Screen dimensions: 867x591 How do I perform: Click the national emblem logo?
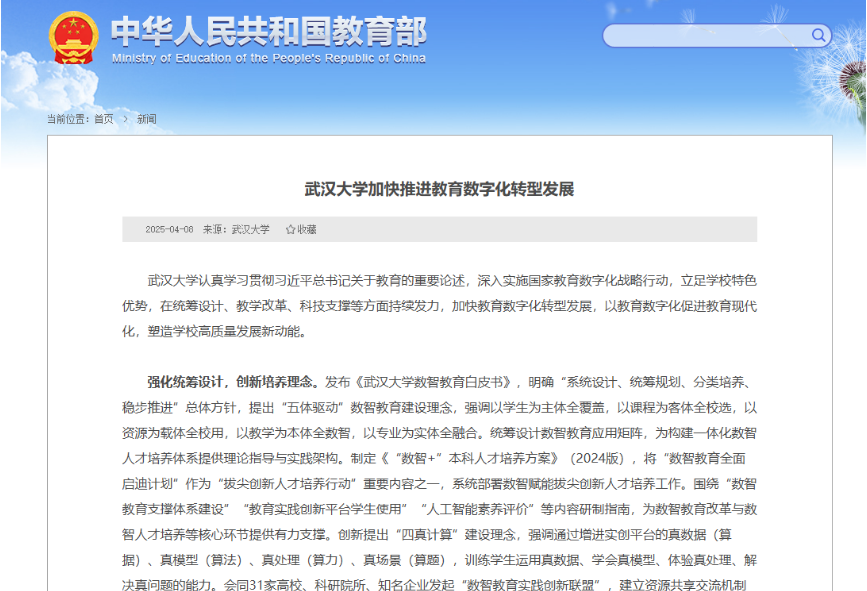(73, 39)
